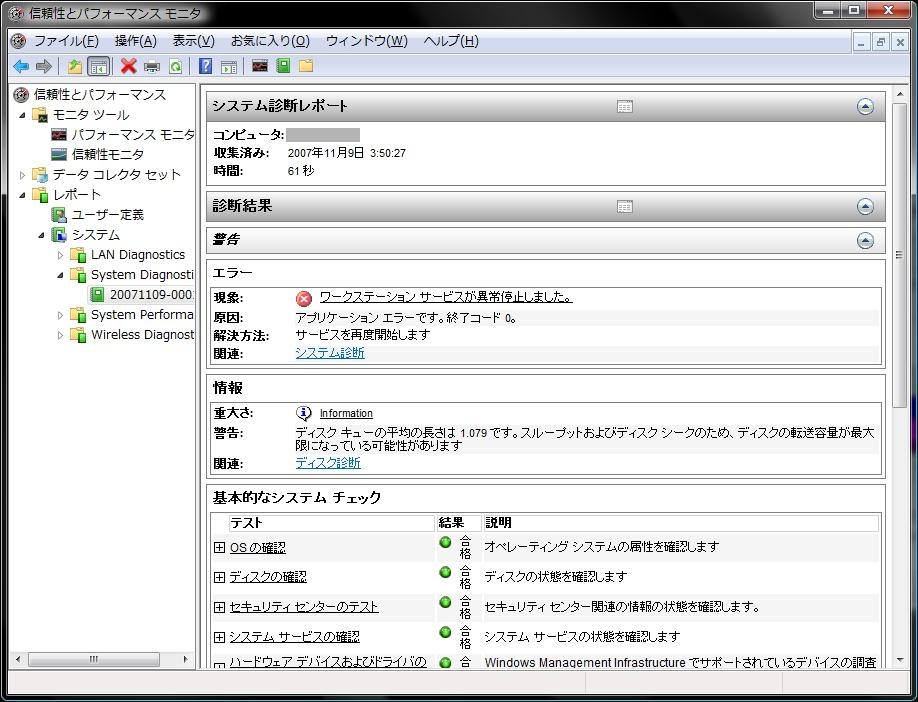This screenshot has height=702, width=918.
Task: Follow the システム診断 link
Action: [330, 352]
